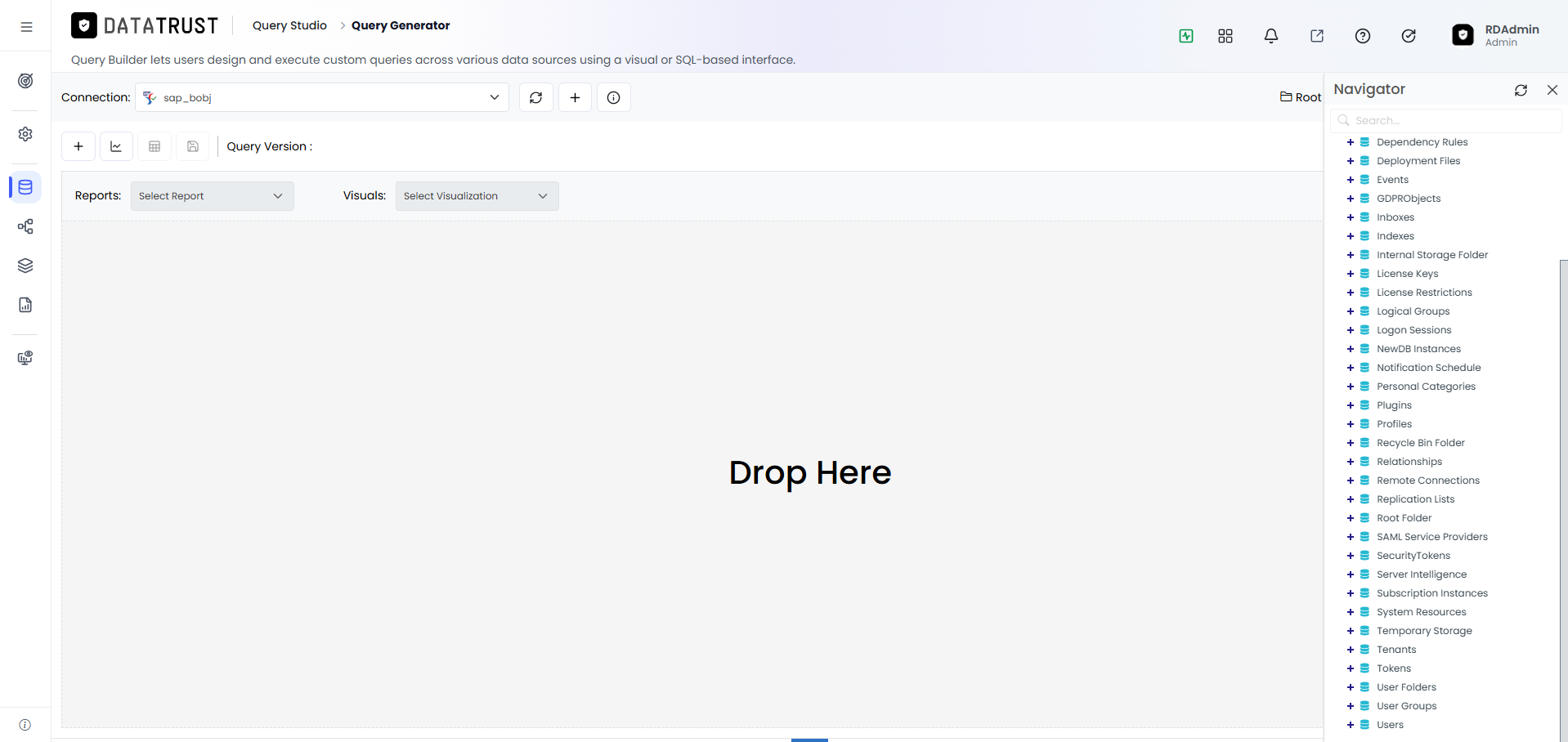Refresh the Navigator panel
Image resolution: width=1568 pixels, height=742 pixels.
click(1521, 90)
